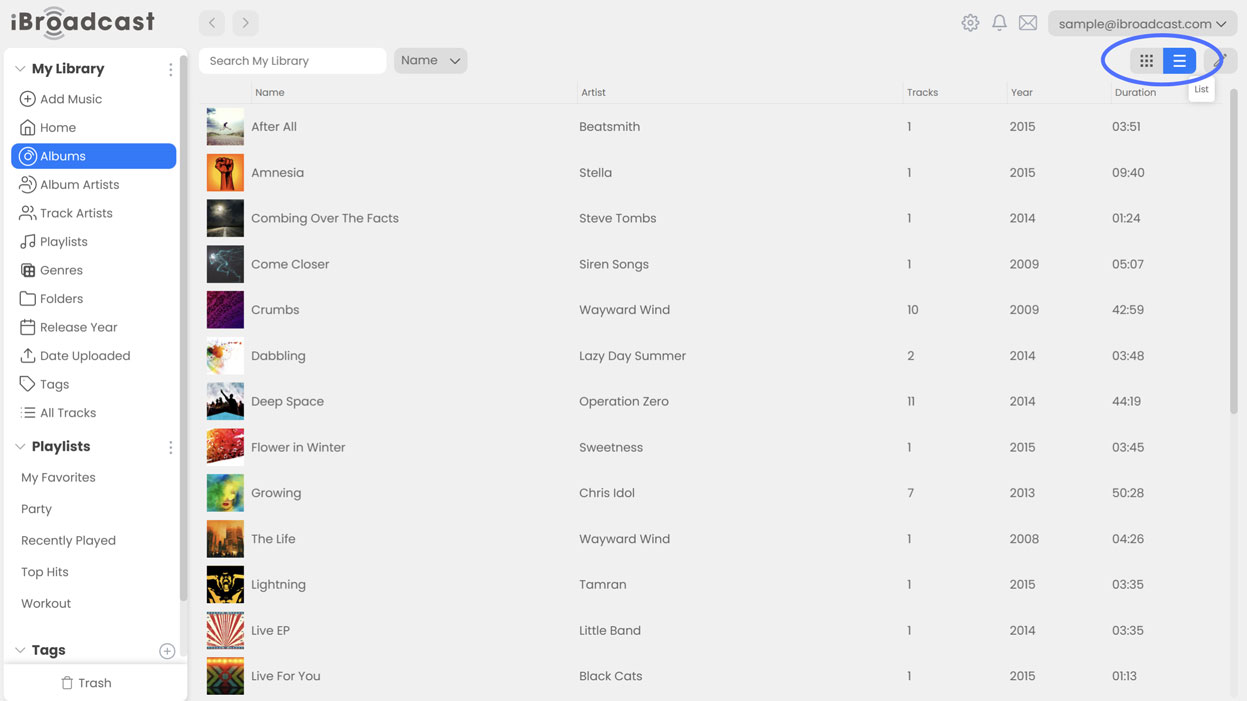Navigate forward with the right arrow
The height and width of the screenshot is (701, 1247).
(x=245, y=23)
